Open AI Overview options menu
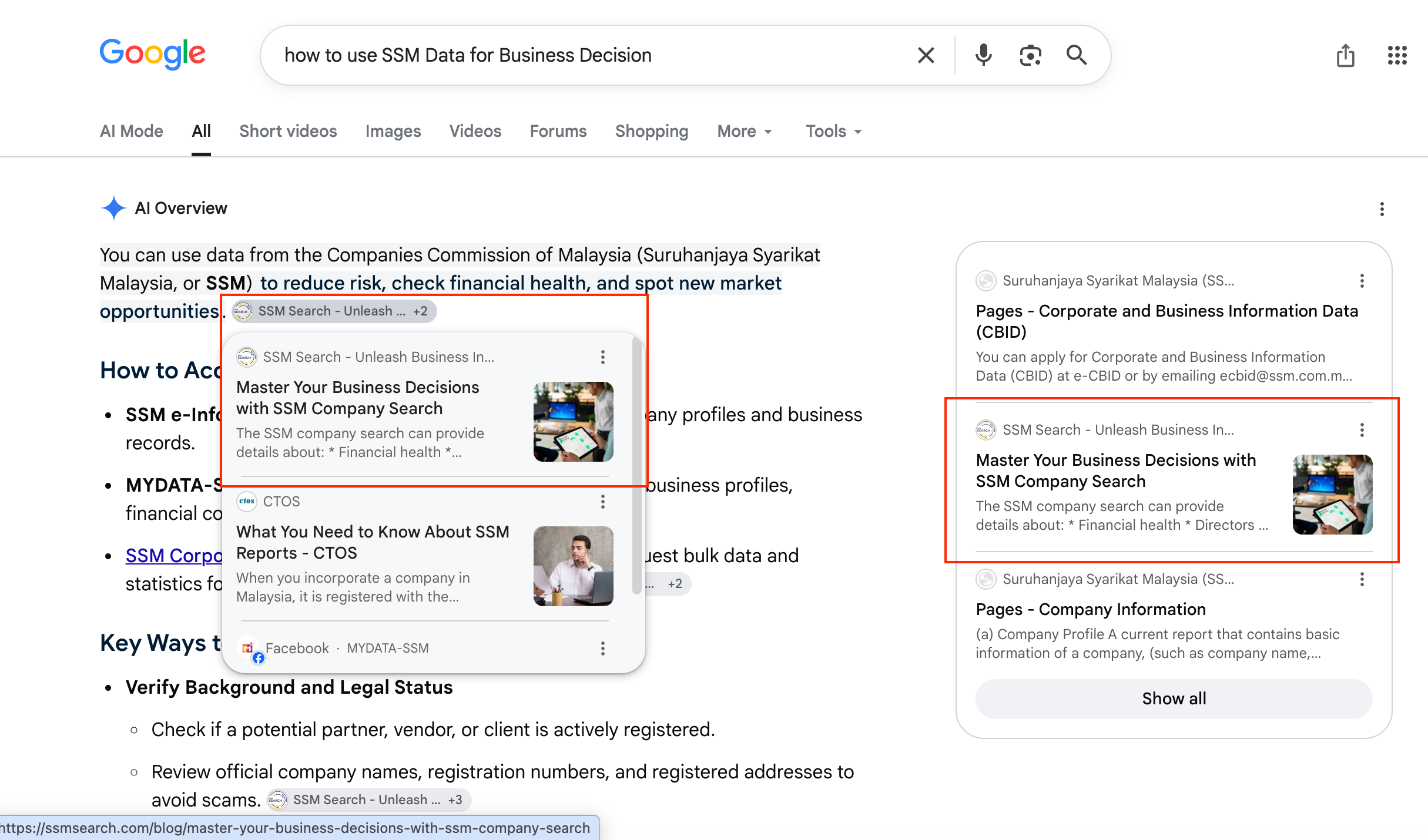The width and height of the screenshot is (1428, 840). pyautogui.click(x=1382, y=209)
